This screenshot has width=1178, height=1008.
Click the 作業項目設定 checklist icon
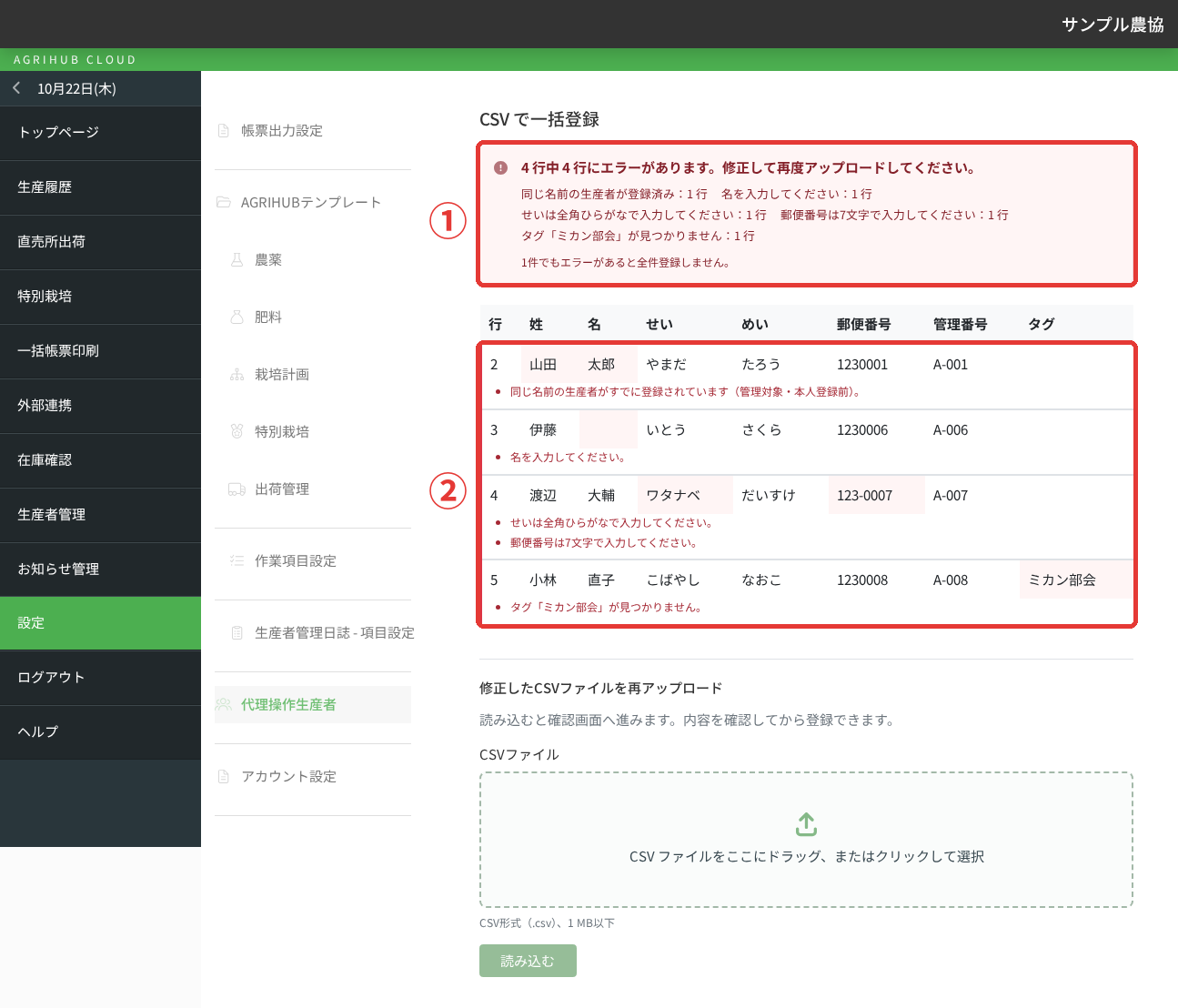(237, 561)
